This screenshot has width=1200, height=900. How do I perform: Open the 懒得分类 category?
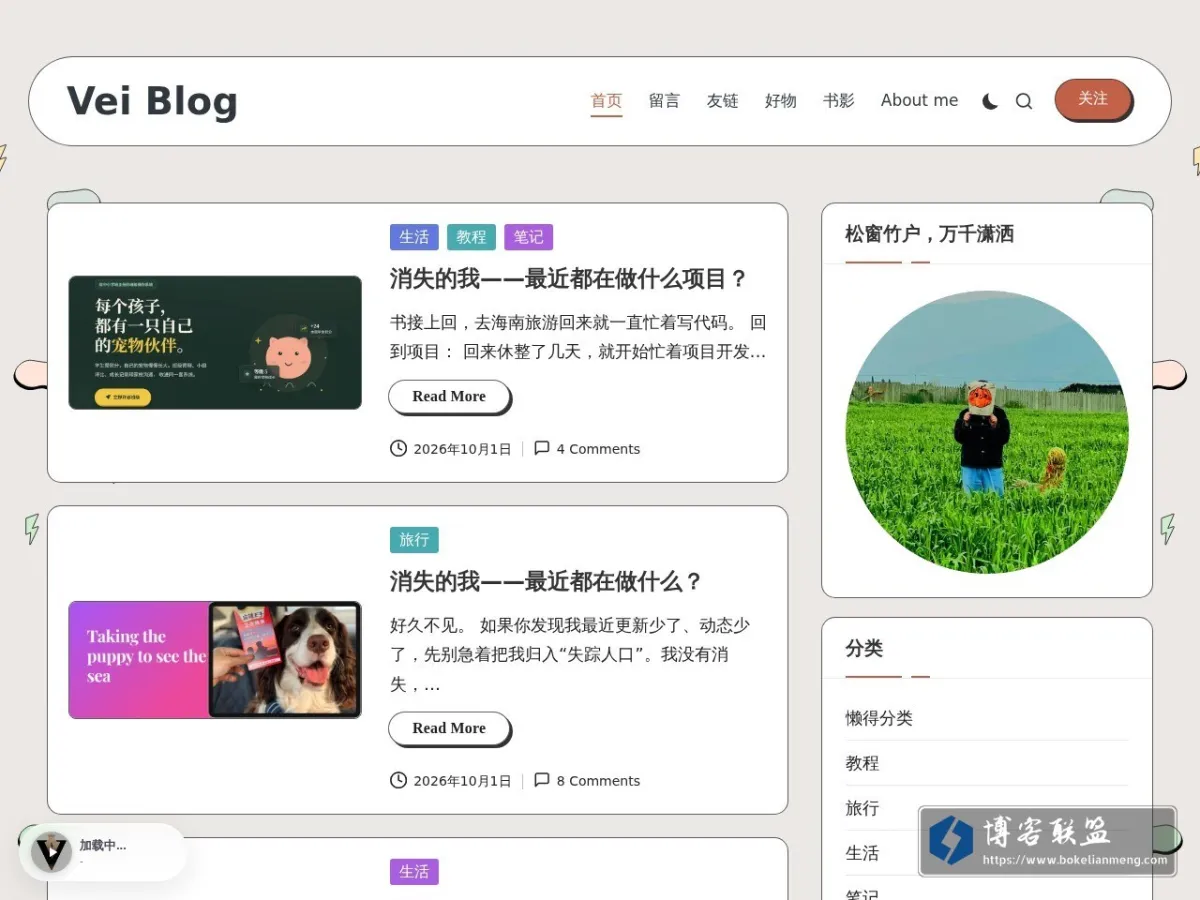(879, 718)
